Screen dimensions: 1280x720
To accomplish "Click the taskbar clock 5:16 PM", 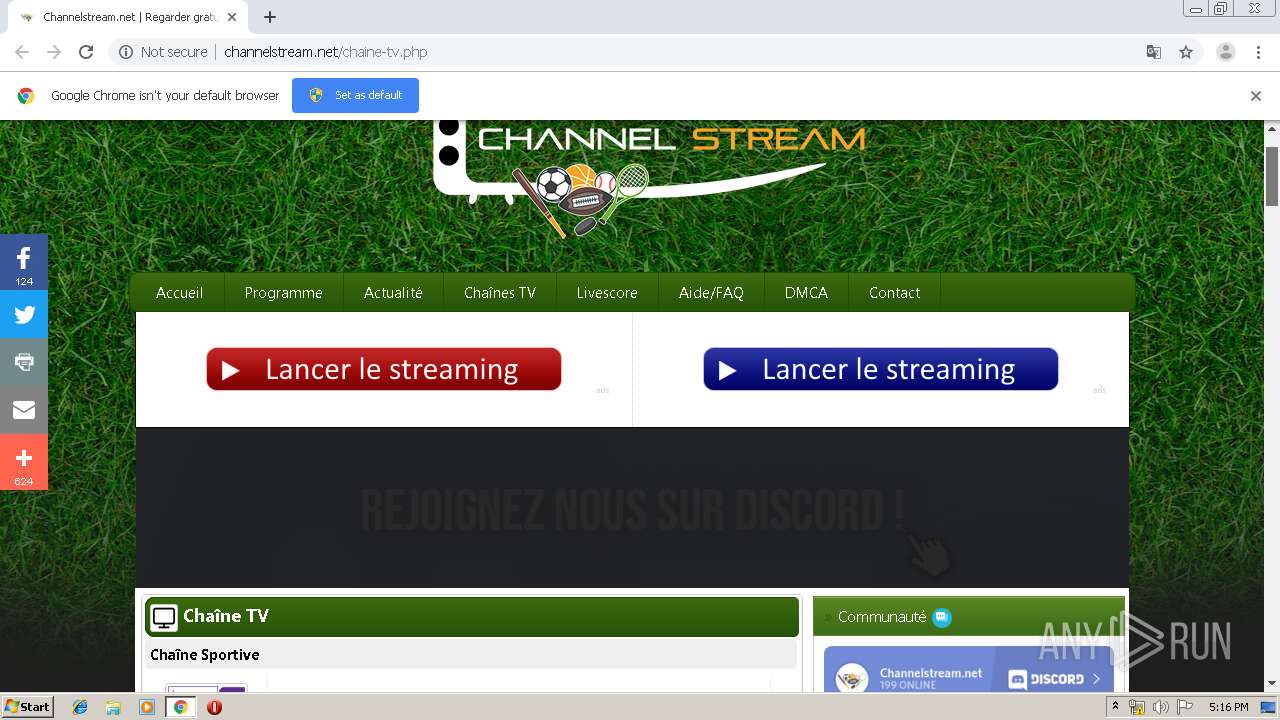I will coord(1228,707).
